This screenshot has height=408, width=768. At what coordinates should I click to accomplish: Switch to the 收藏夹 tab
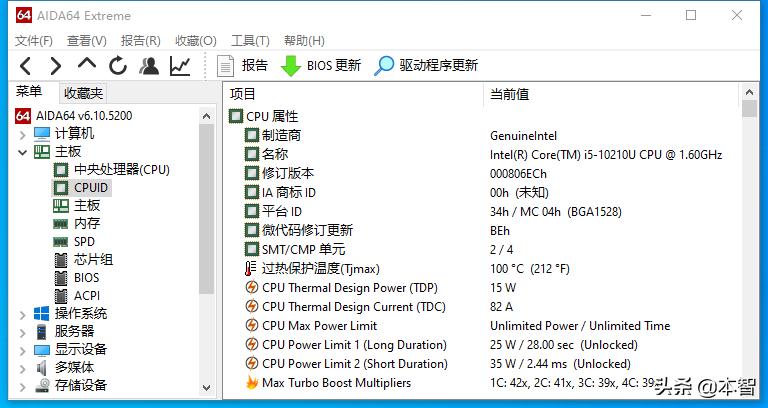pos(83,93)
